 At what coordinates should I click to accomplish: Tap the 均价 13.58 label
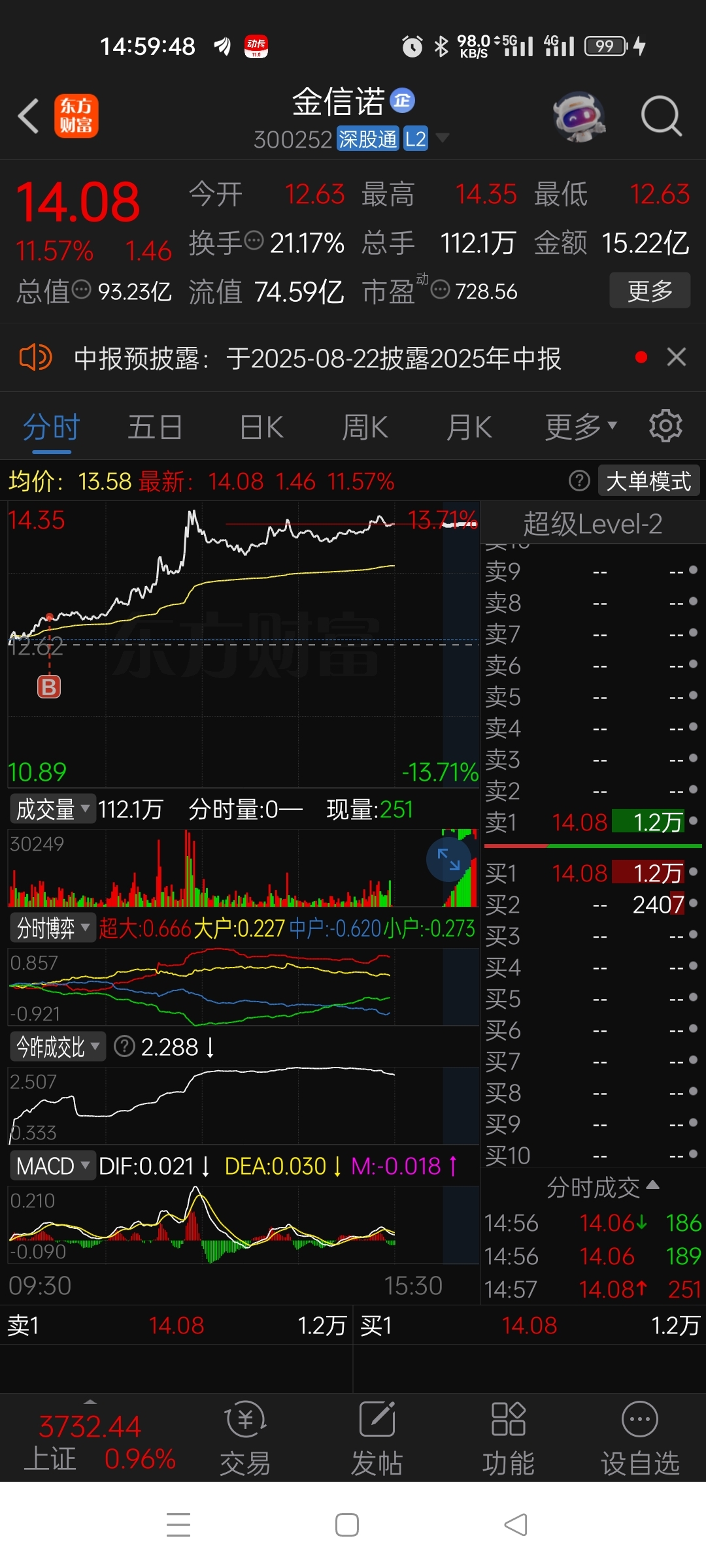click(70, 482)
